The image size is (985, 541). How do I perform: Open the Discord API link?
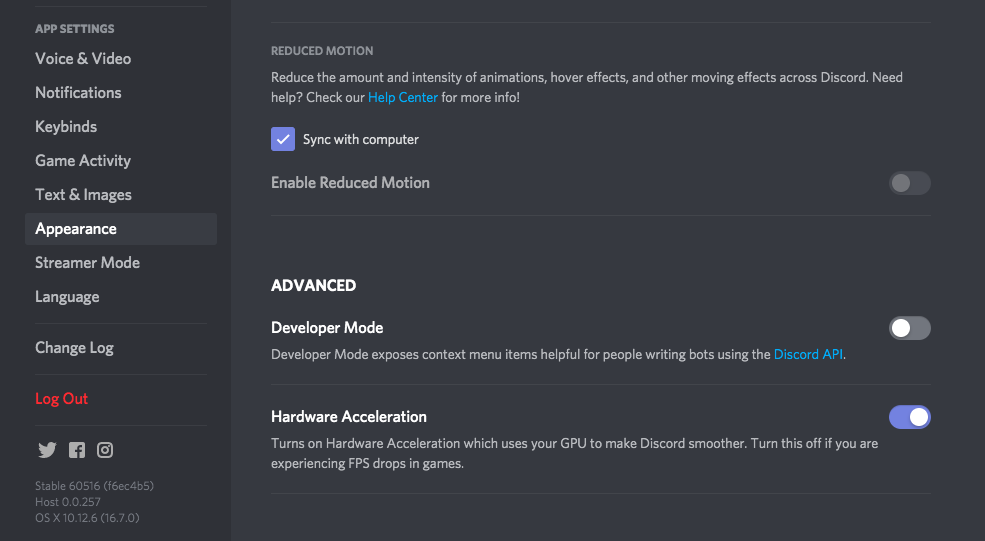click(808, 354)
